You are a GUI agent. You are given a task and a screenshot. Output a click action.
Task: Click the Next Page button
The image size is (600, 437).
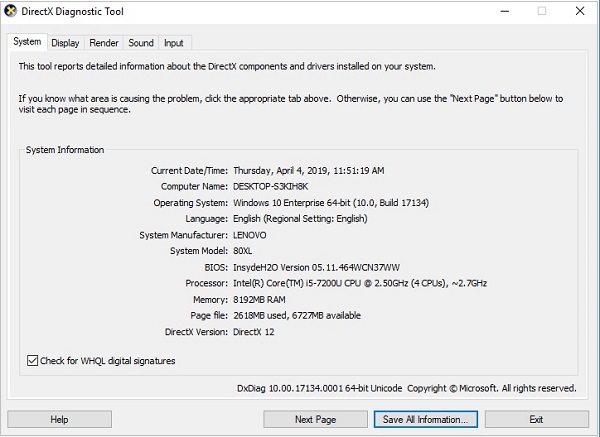317,419
